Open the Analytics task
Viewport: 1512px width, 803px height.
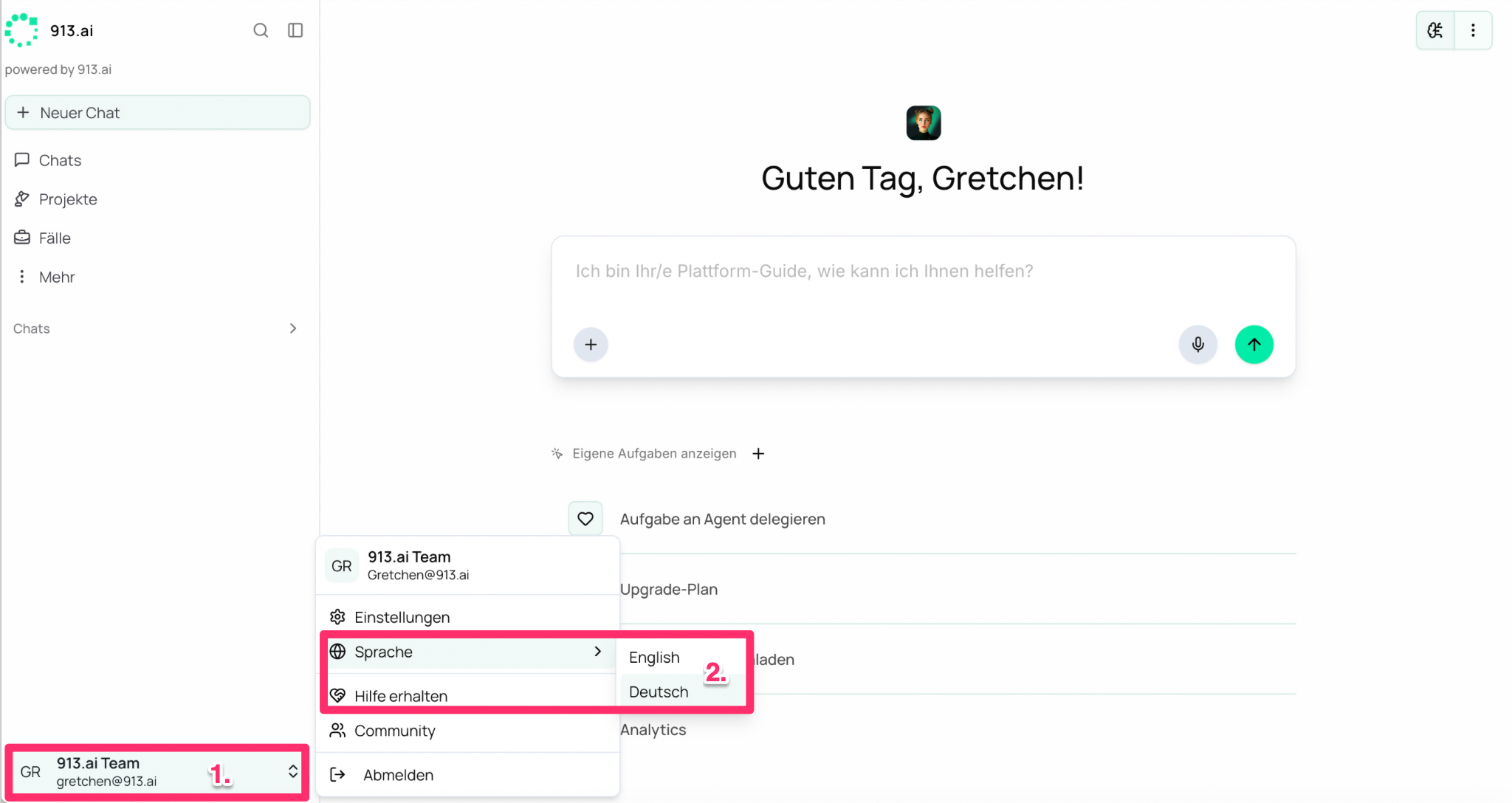point(653,730)
